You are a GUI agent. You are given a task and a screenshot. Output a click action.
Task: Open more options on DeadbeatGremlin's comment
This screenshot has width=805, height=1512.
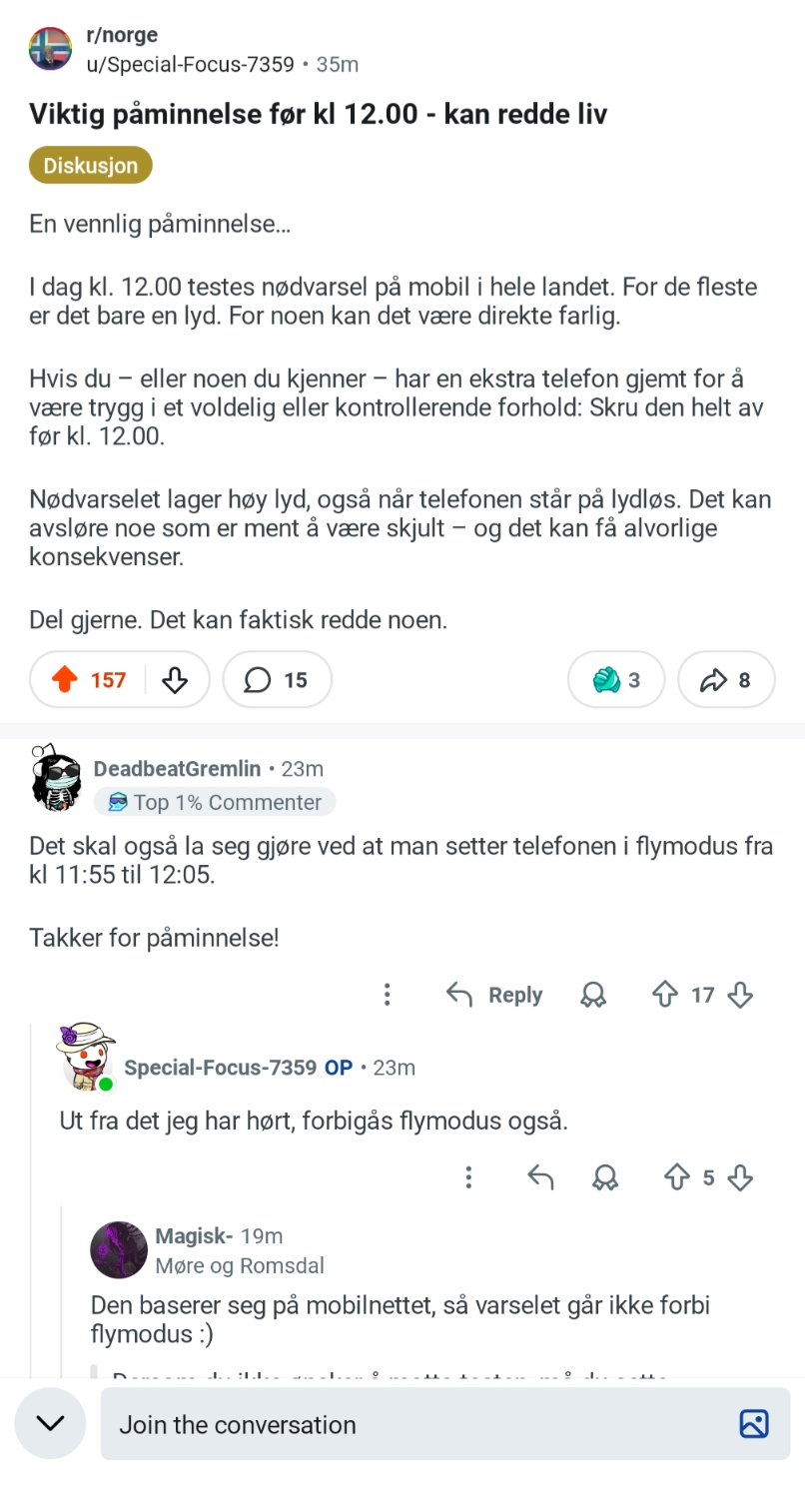point(387,995)
